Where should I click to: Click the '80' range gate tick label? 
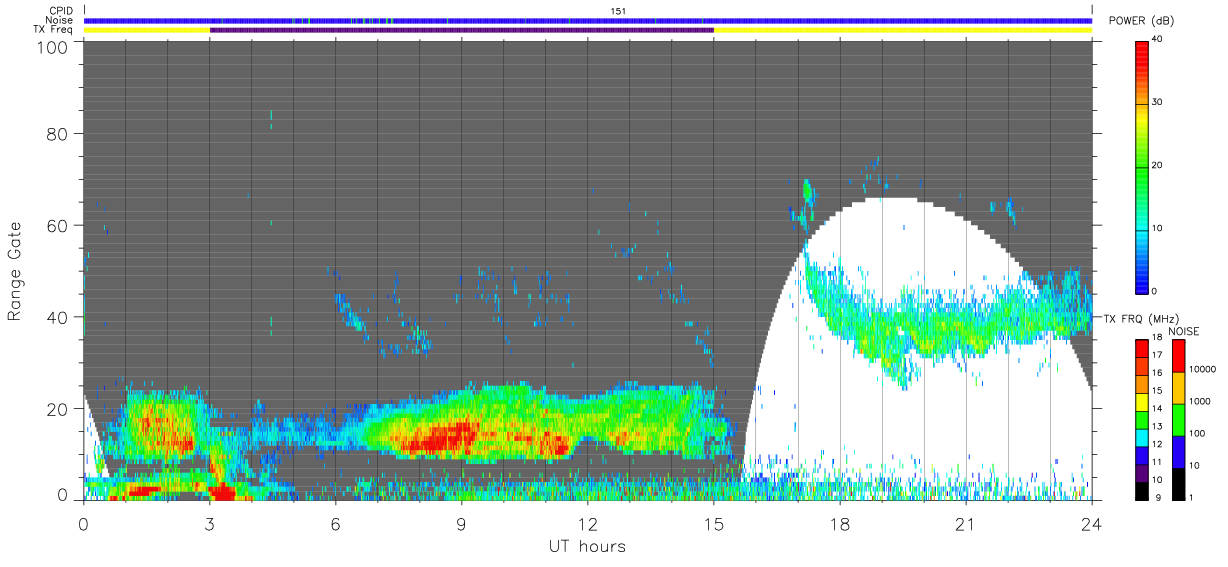coord(57,133)
